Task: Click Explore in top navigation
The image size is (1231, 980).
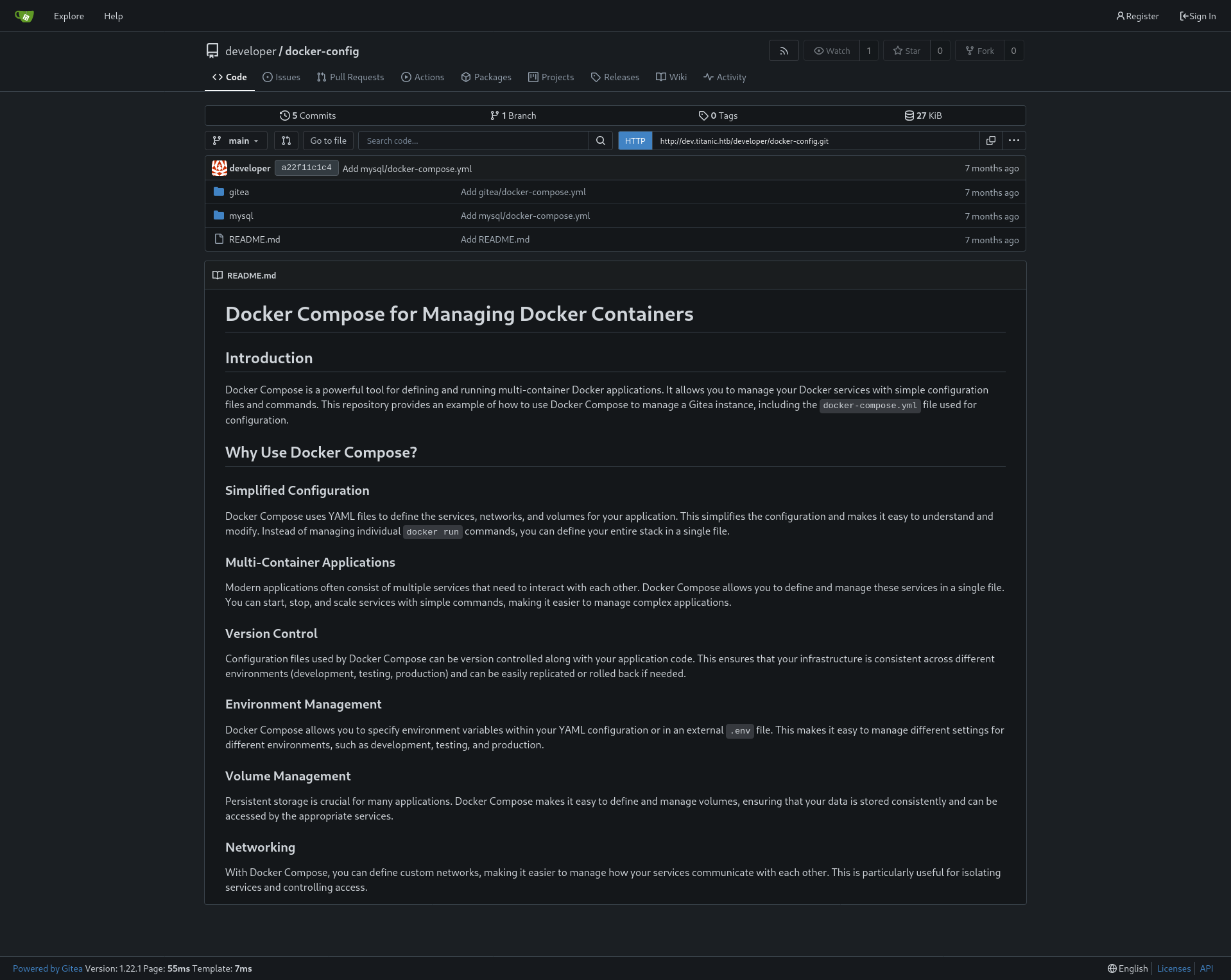Action: click(x=69, y=16)
